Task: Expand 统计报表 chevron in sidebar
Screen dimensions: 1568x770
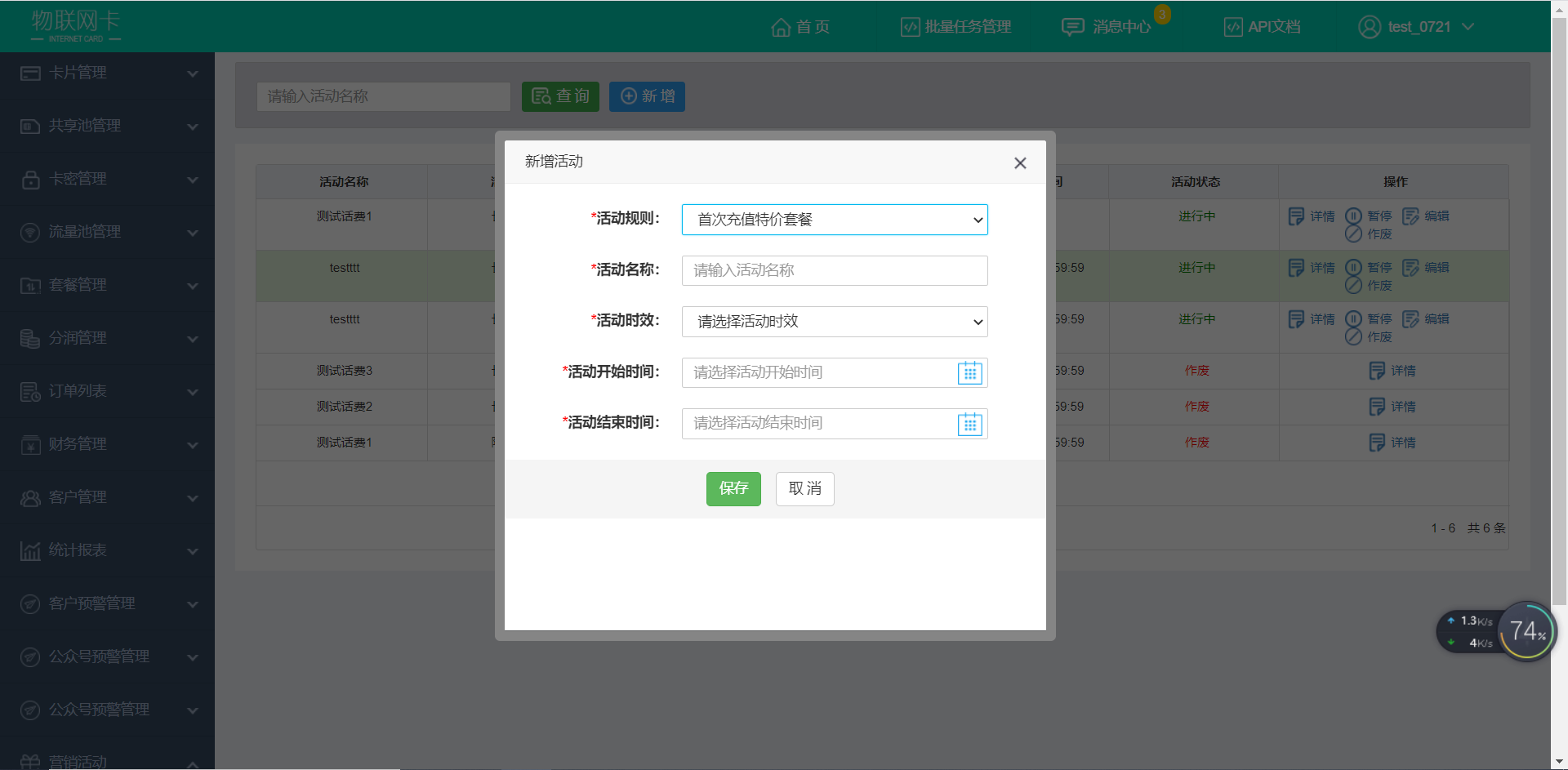Action: click(193, 551)
